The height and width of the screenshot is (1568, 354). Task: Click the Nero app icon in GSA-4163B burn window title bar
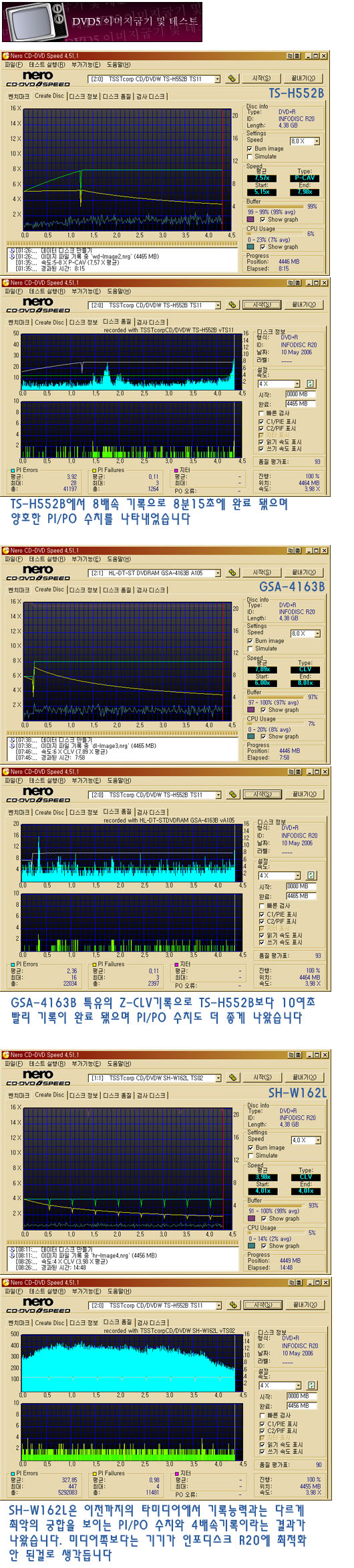click(x=6, y=551)
